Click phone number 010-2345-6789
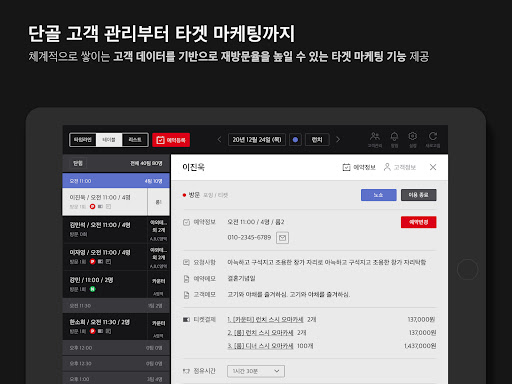The image size is (512, 384). (249, 237)
